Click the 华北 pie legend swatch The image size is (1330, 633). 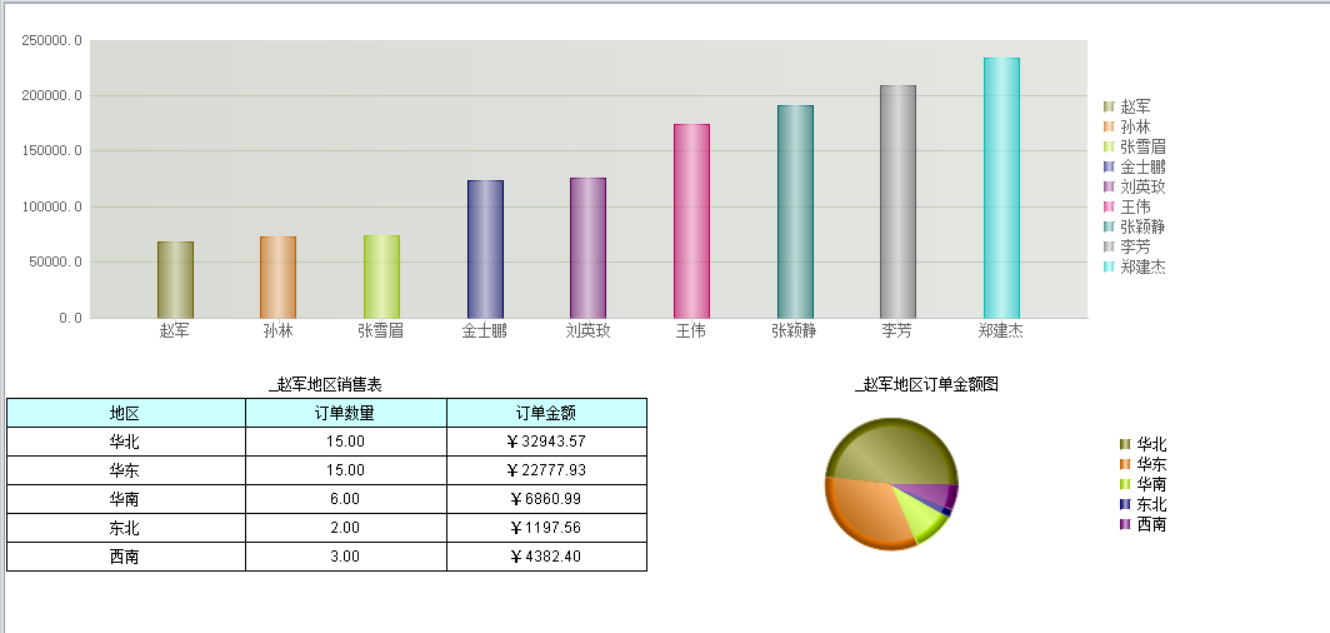click(1125, 444)
